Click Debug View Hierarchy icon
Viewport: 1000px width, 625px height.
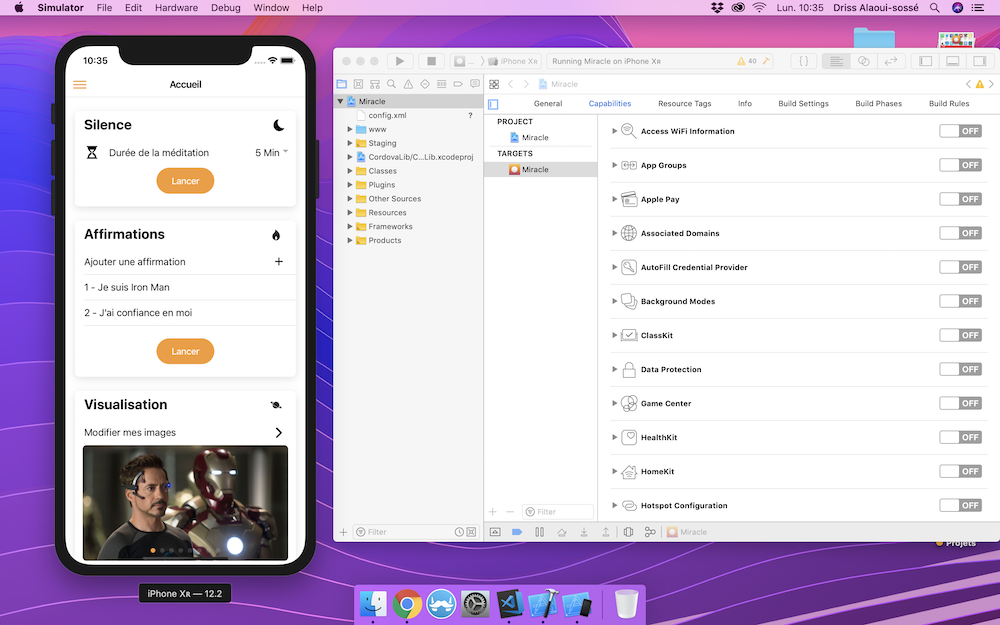[628, 532]
